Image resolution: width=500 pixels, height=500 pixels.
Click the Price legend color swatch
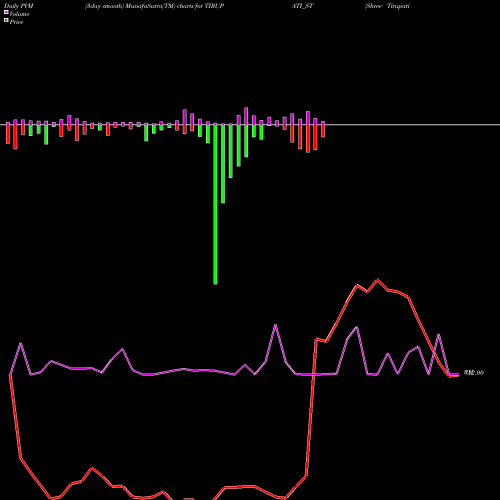[x=6, y=21]
